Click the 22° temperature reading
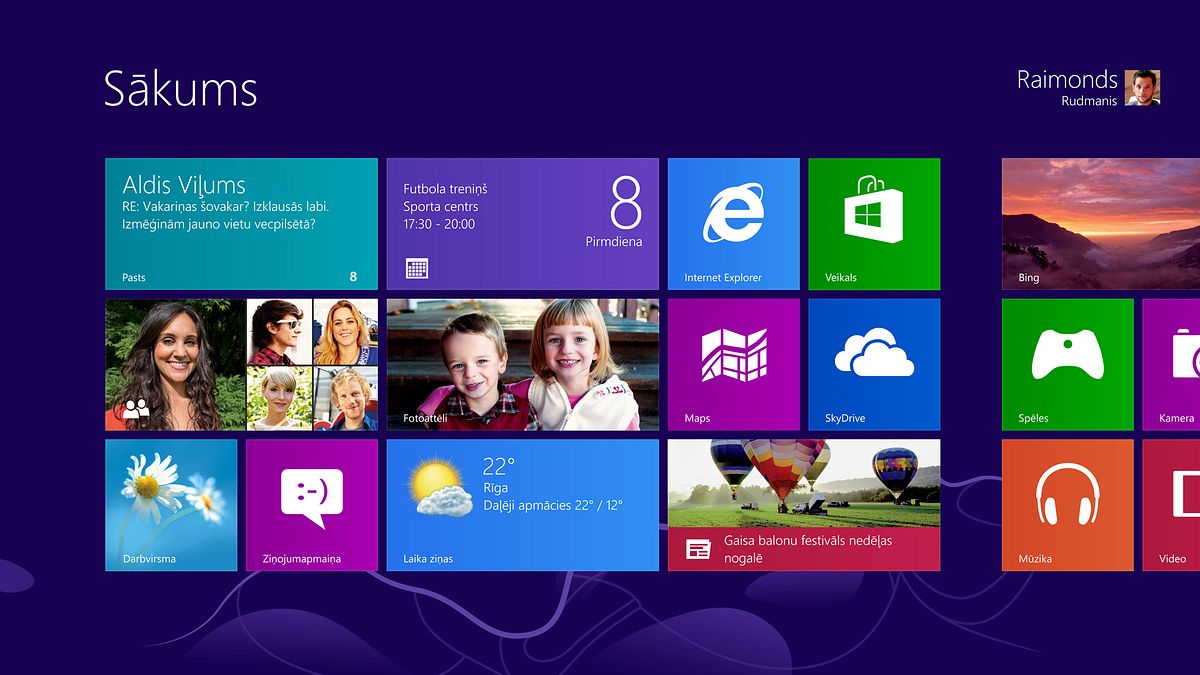The height and width of the screenshot is (675, 1200). (498, 465)
